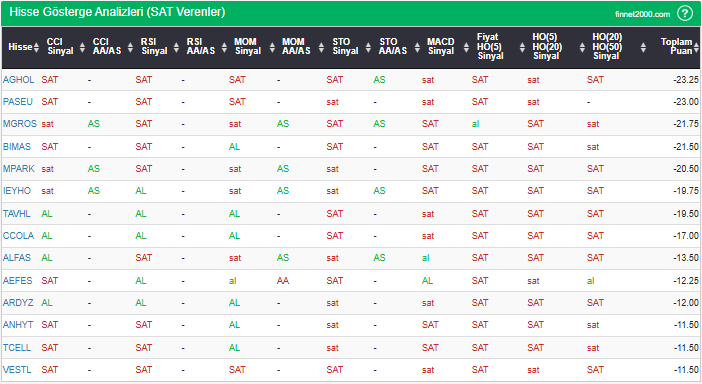Image resolution: width=702 pixels, height=384 pixels.
Task: Click the HO(5) HO(20) Sinyal column header
Action: point(547,47)
